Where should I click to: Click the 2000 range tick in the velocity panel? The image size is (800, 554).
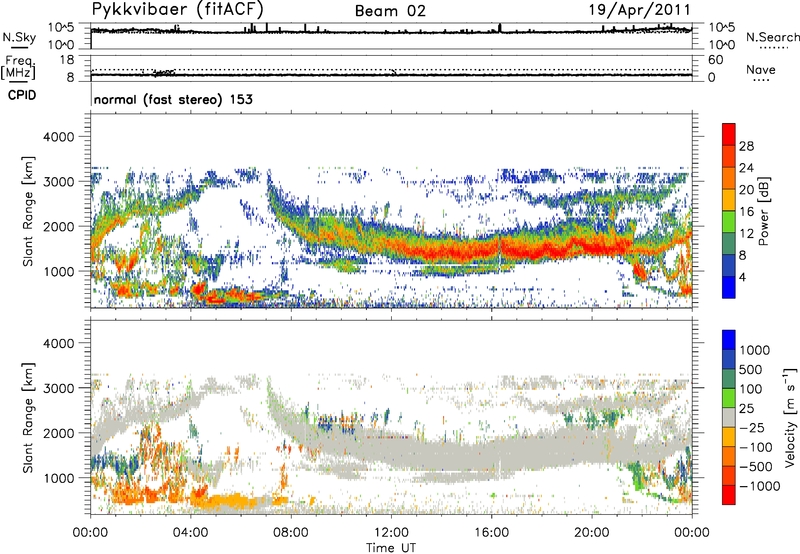pos(58,433)
